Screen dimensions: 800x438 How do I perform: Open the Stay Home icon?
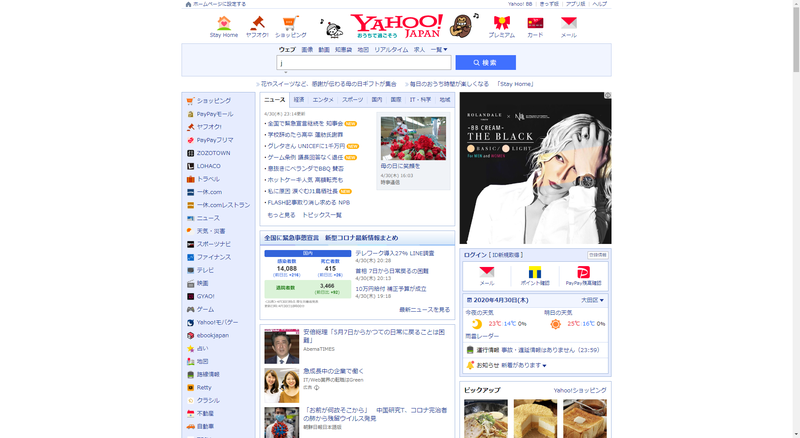223,23
